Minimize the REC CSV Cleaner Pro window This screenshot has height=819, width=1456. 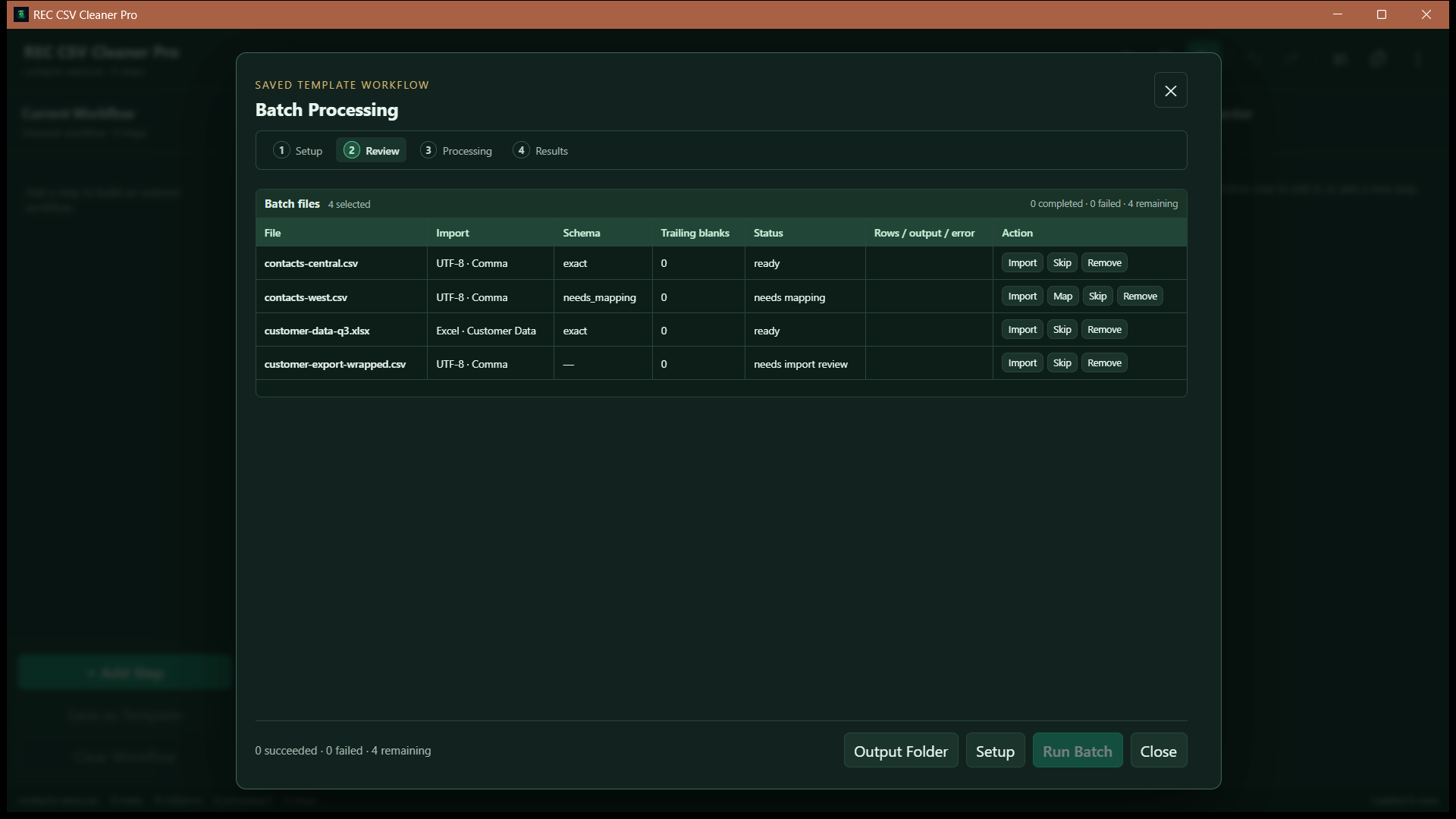1338,14
